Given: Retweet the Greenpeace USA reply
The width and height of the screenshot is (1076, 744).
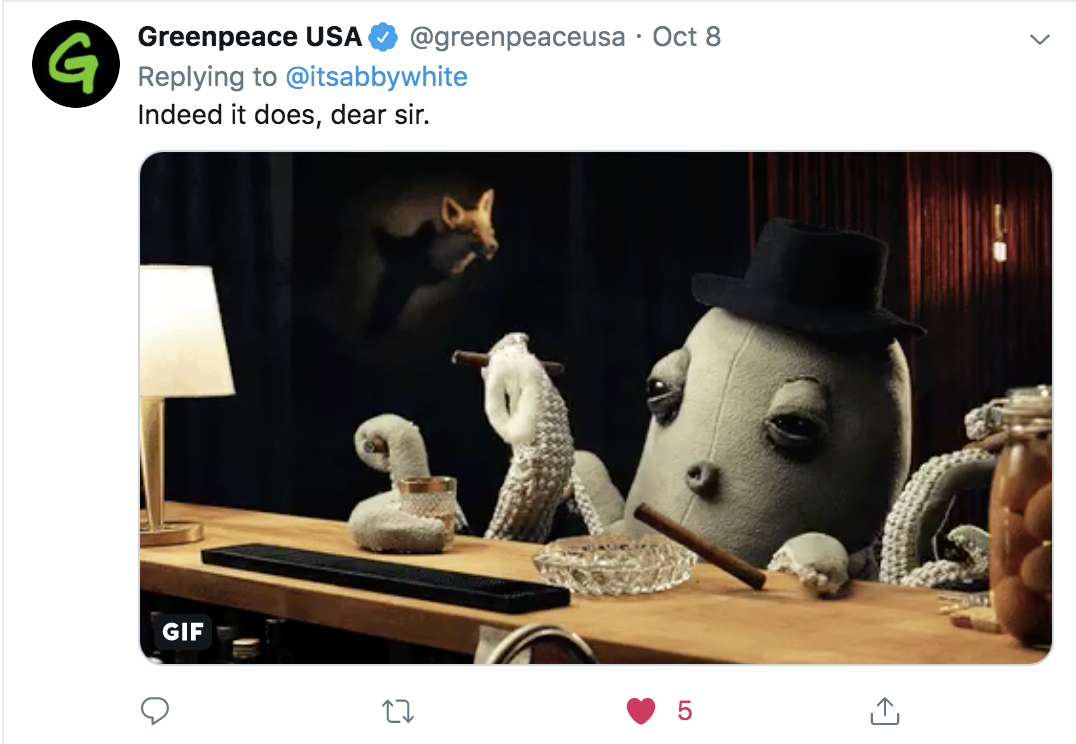Looking at the screenshot, I should click(398, 711).
